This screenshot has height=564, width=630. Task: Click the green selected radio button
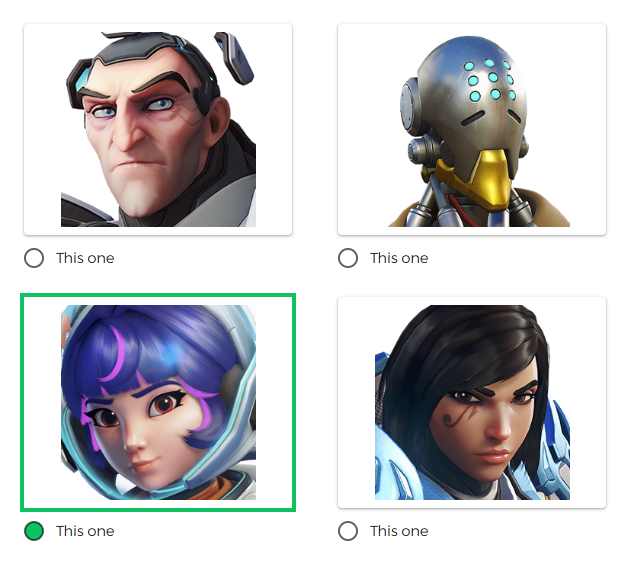pyautogui.click(x=34, y=531)
